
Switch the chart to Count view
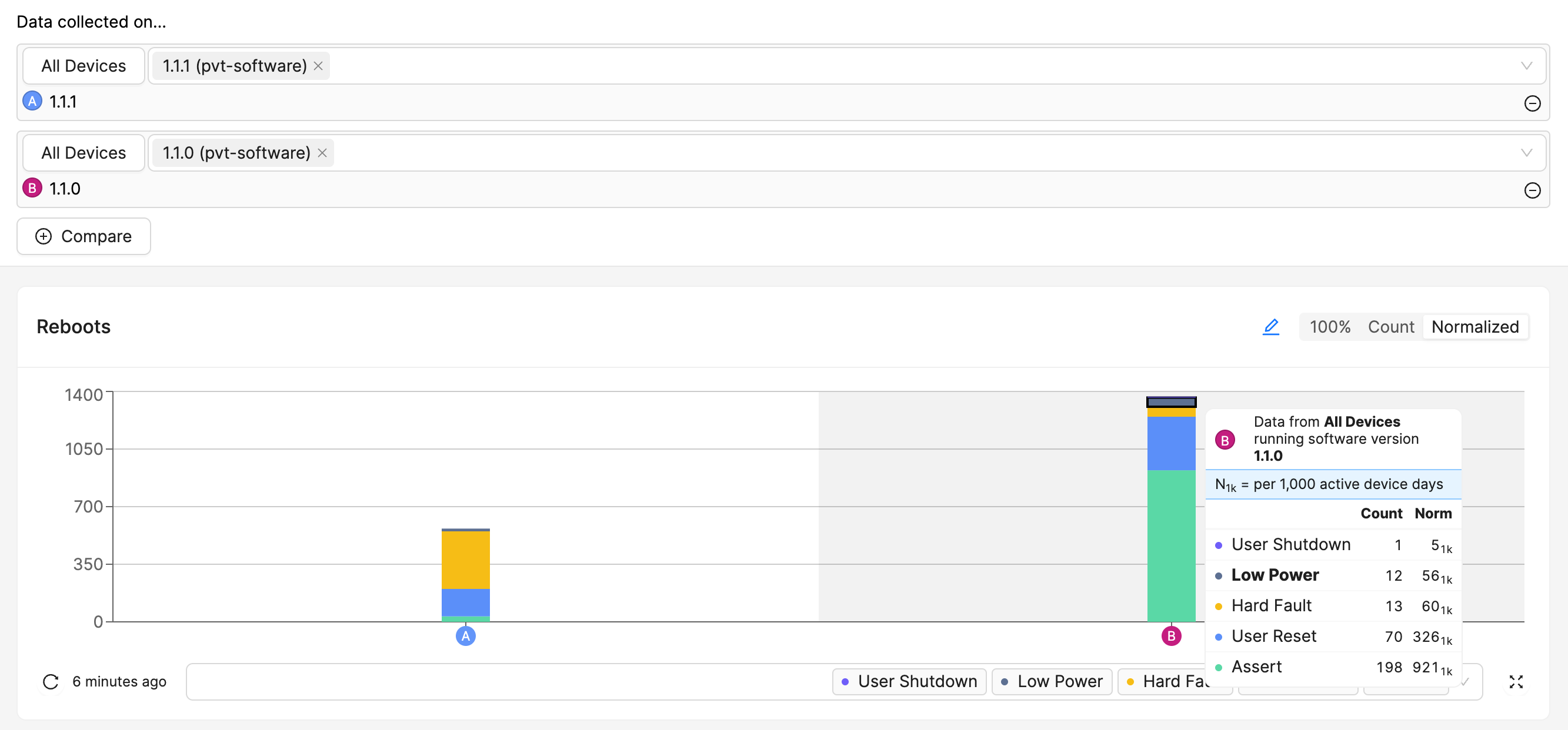click(1392, 327)
